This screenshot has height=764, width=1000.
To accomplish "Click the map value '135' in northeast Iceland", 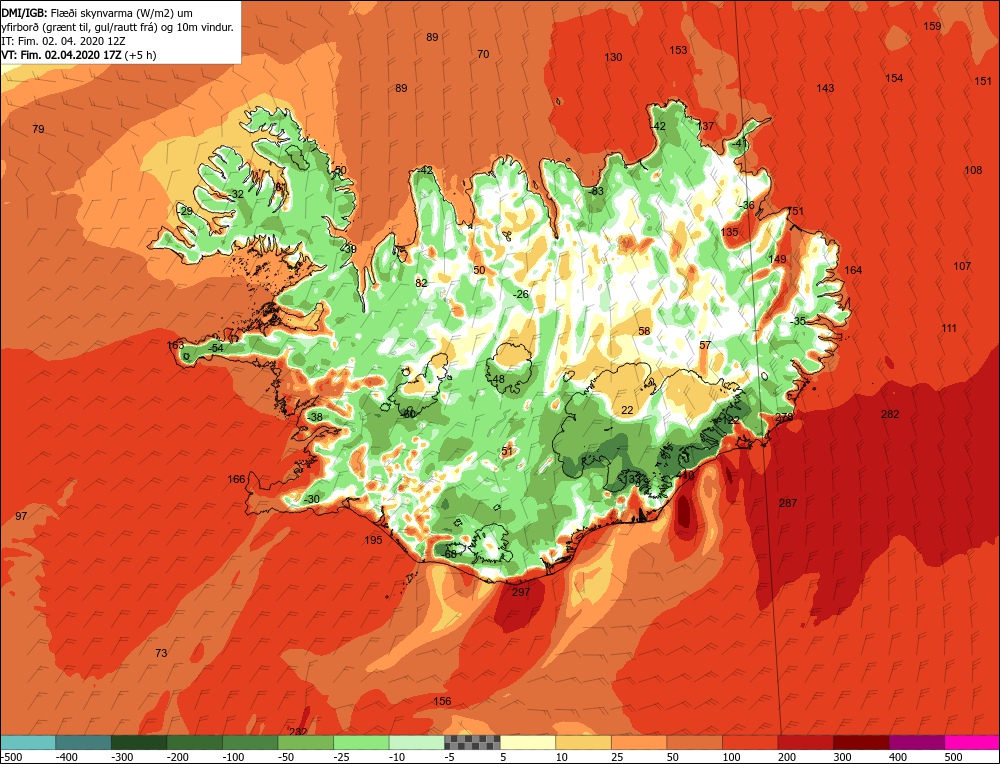I will point(730,231).
